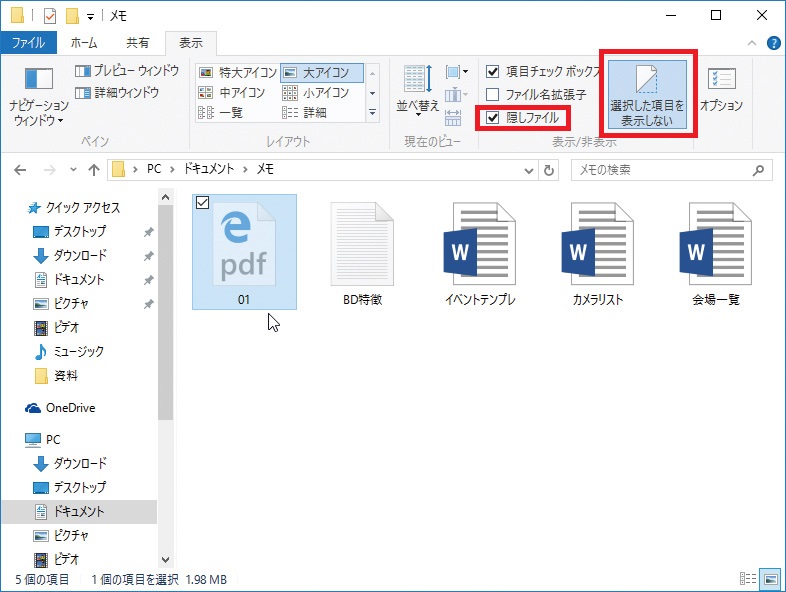786x592 pixels.
Task: Switch to the 共有 ribbon tab
Action: pos(137,43)
